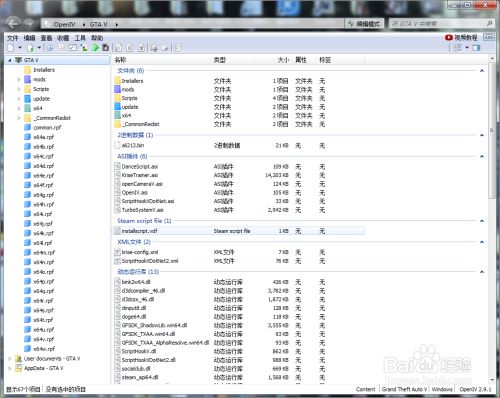The width and height of the screenshot is (500, 398).
Task: Collapse the ASI插件 (6) group
Action: pos(482,156)
